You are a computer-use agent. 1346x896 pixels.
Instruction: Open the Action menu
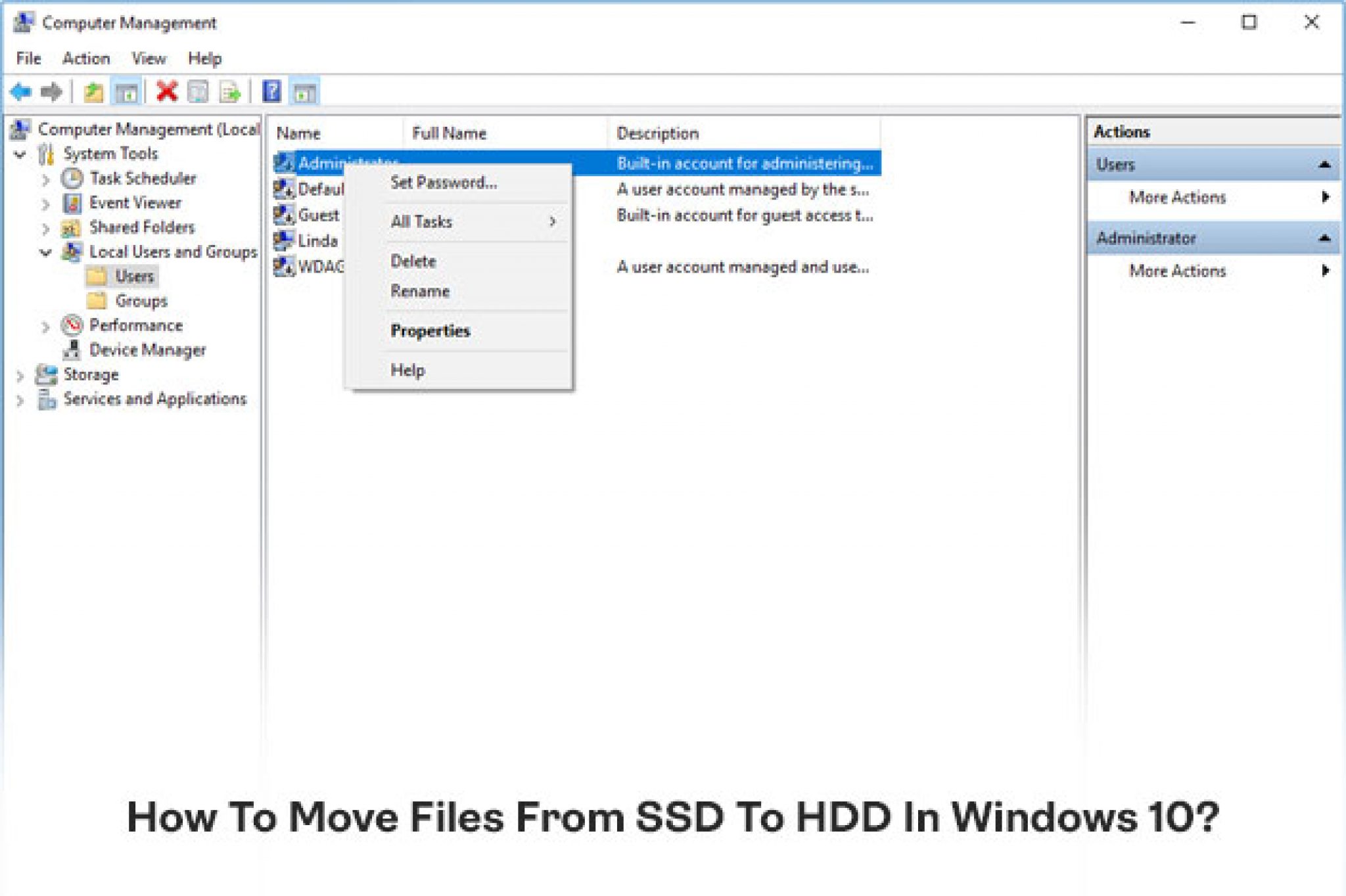[86, 58]
